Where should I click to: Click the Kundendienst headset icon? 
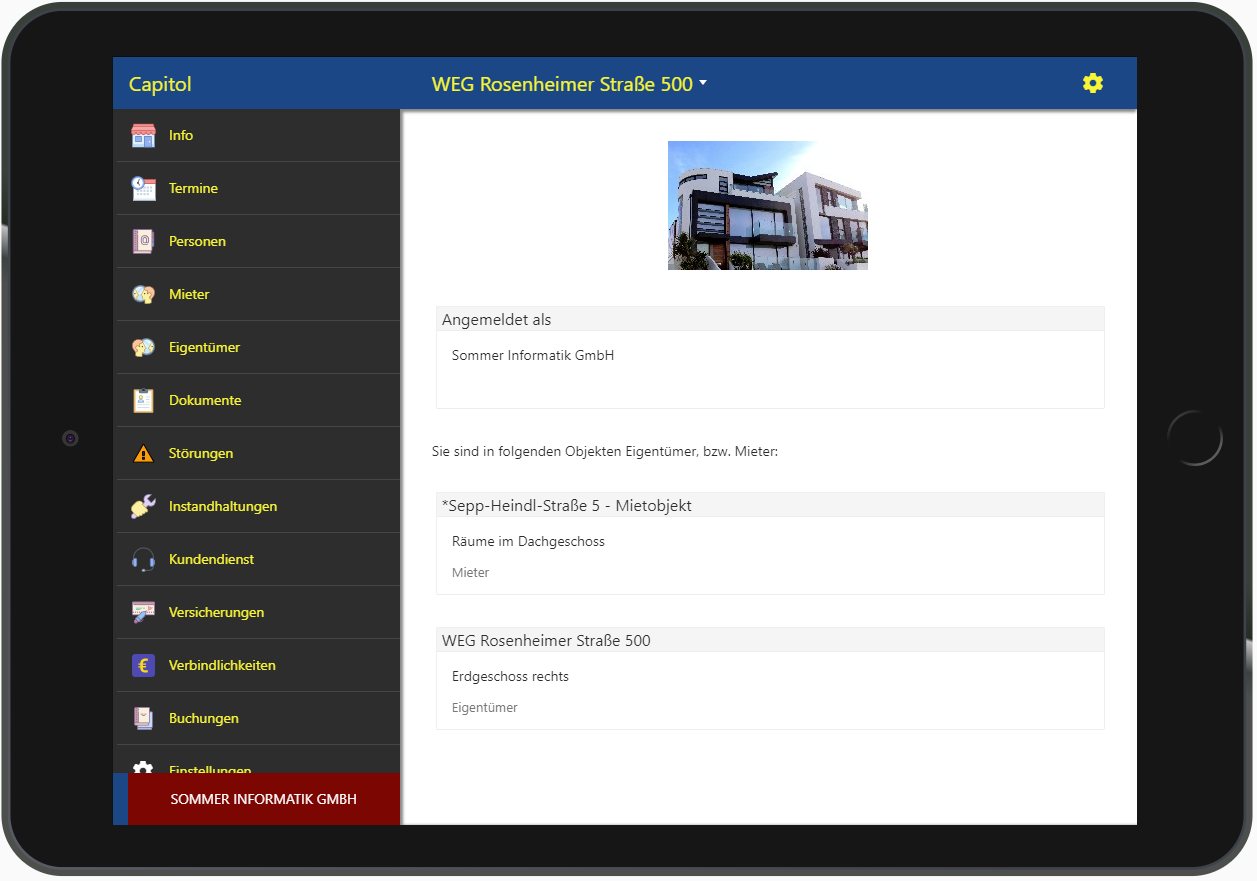[143, 560]
